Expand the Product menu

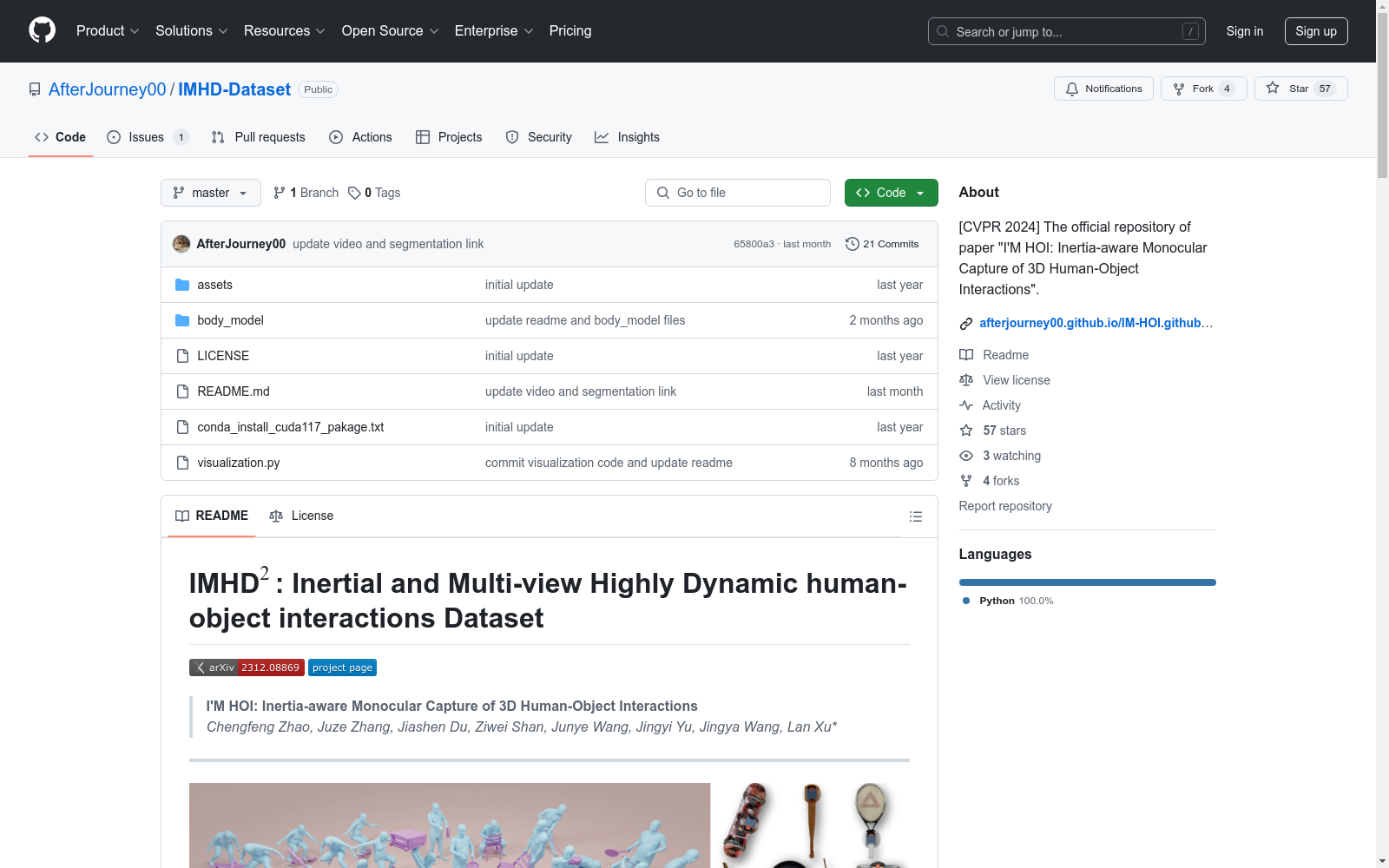[108, 30]
